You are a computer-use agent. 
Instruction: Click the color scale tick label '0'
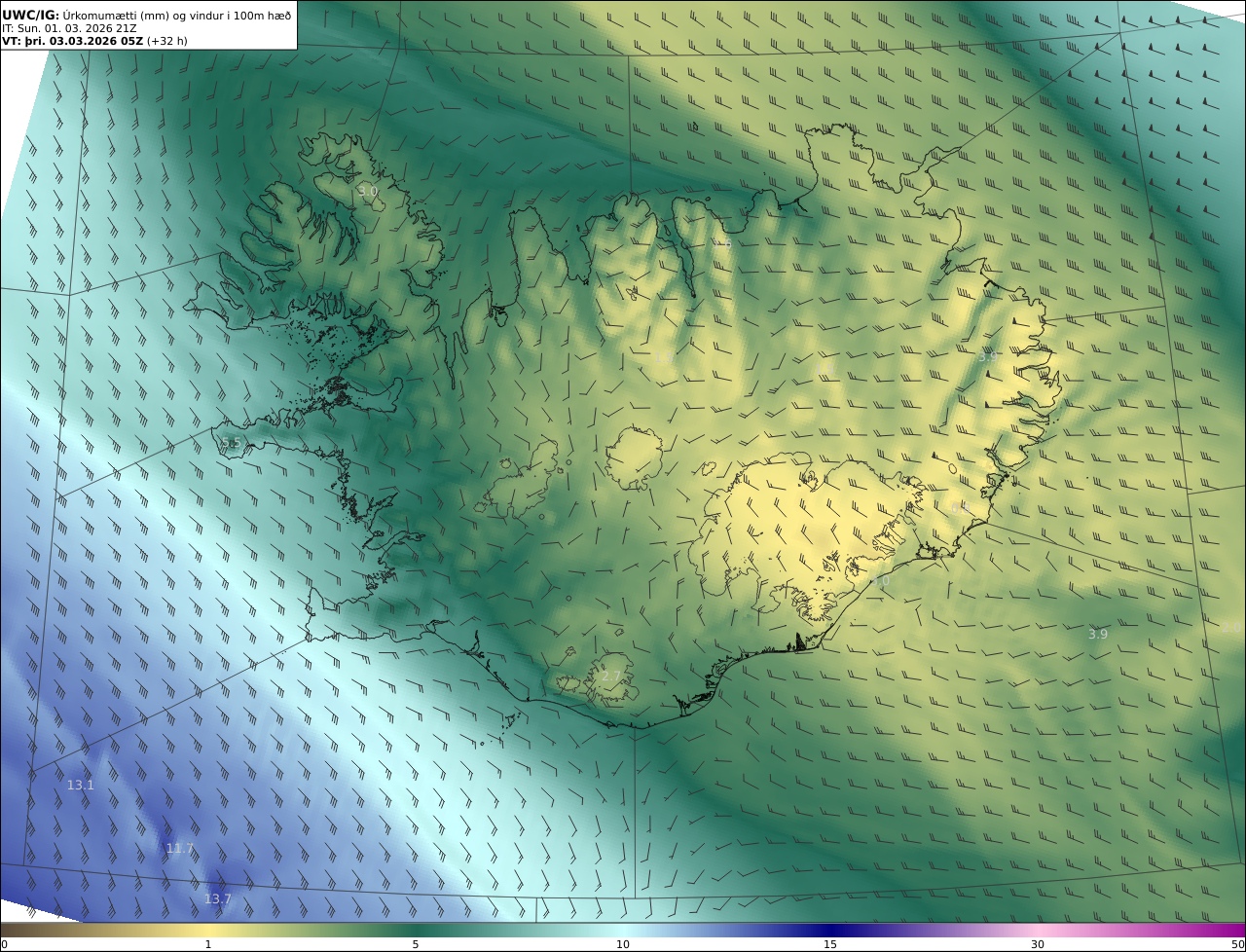pos(4,944)
